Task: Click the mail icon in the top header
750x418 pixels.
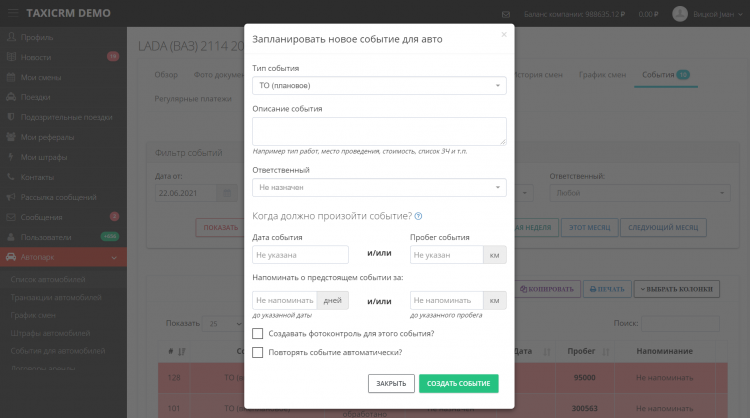Action: [506, 14]
